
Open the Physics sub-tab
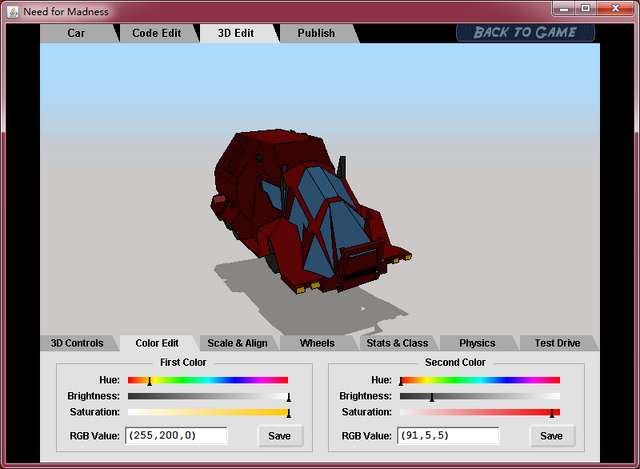click(x=477, y=343)
